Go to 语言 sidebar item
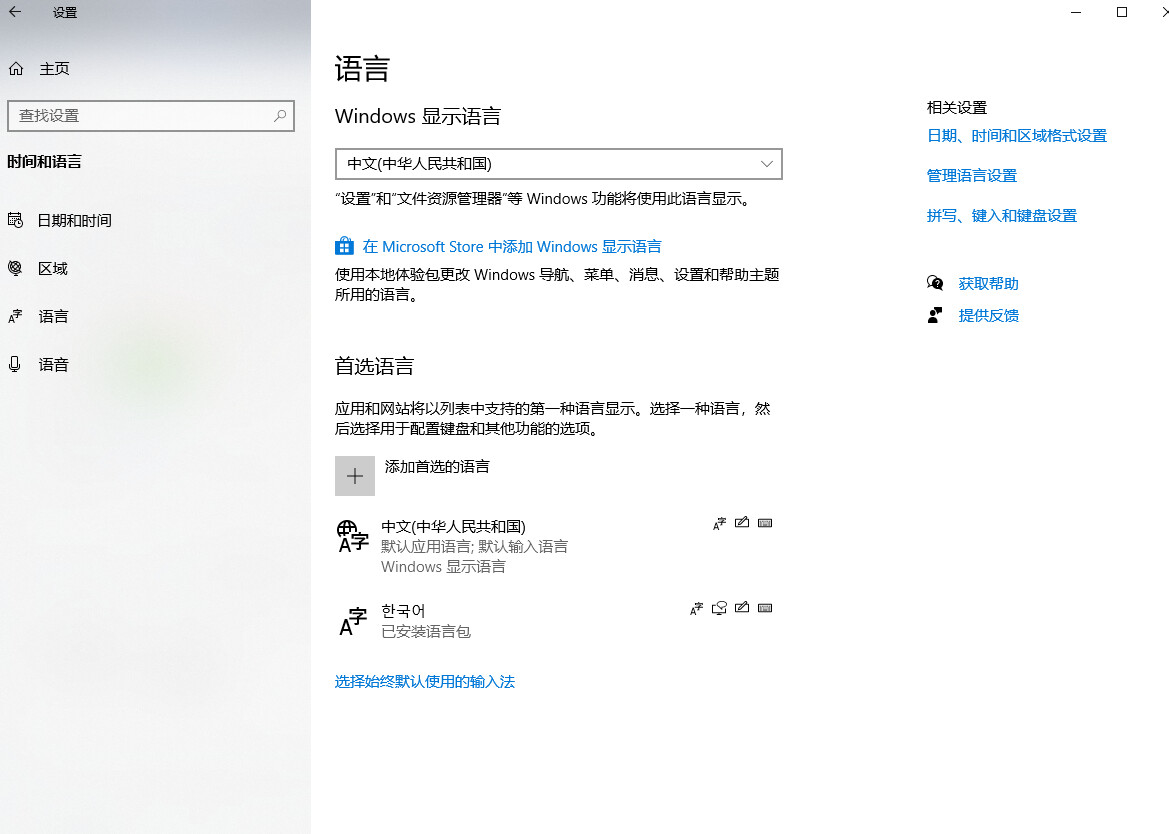Screen dimensions: 1169x834 pyautogui.click(x=53, y=317)
